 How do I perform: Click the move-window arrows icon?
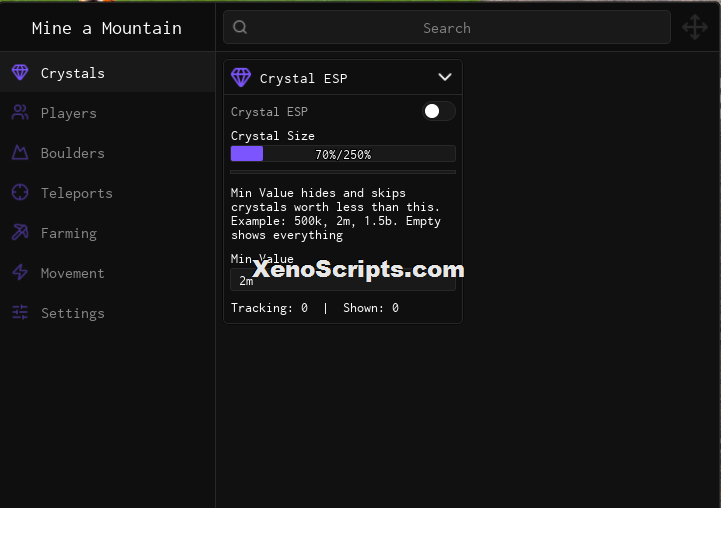(695, 27)
